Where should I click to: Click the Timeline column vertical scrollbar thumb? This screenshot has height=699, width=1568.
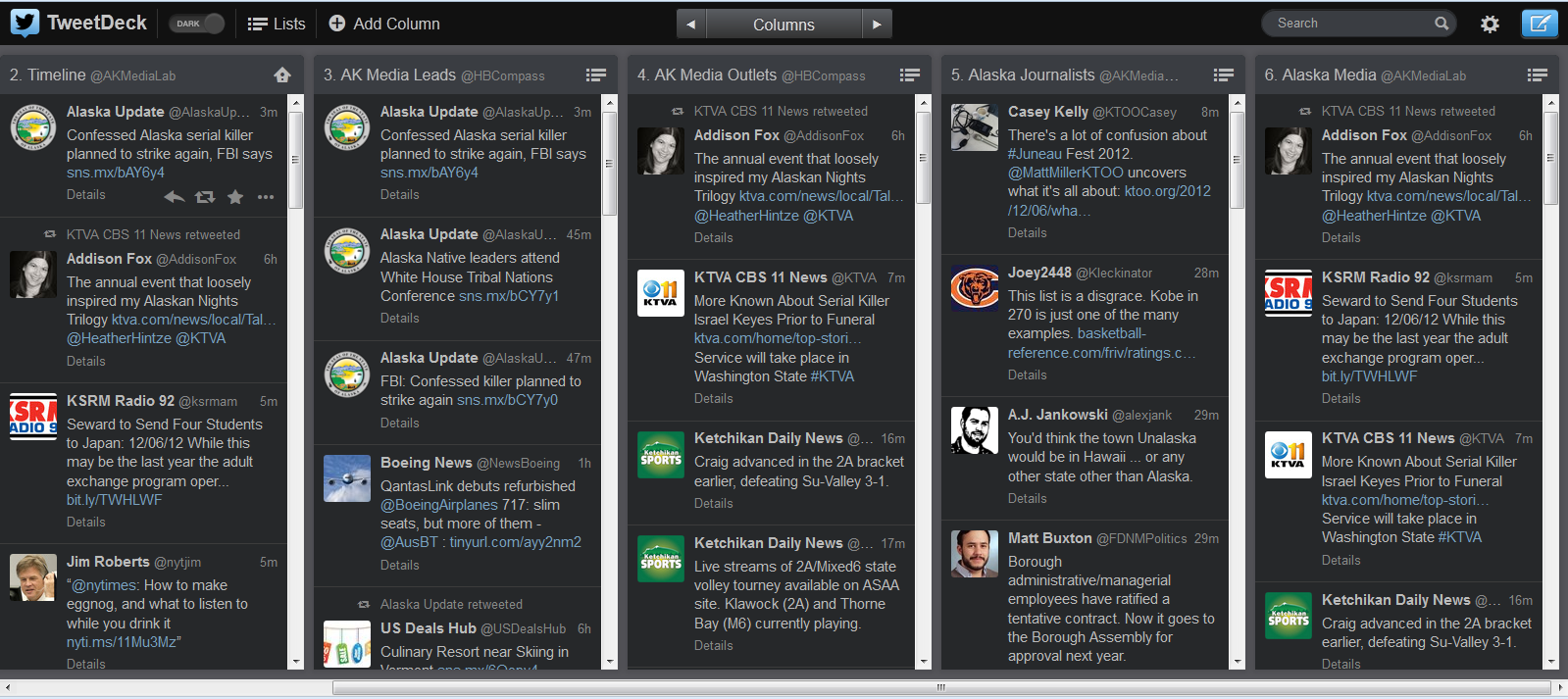coord(296,160)
